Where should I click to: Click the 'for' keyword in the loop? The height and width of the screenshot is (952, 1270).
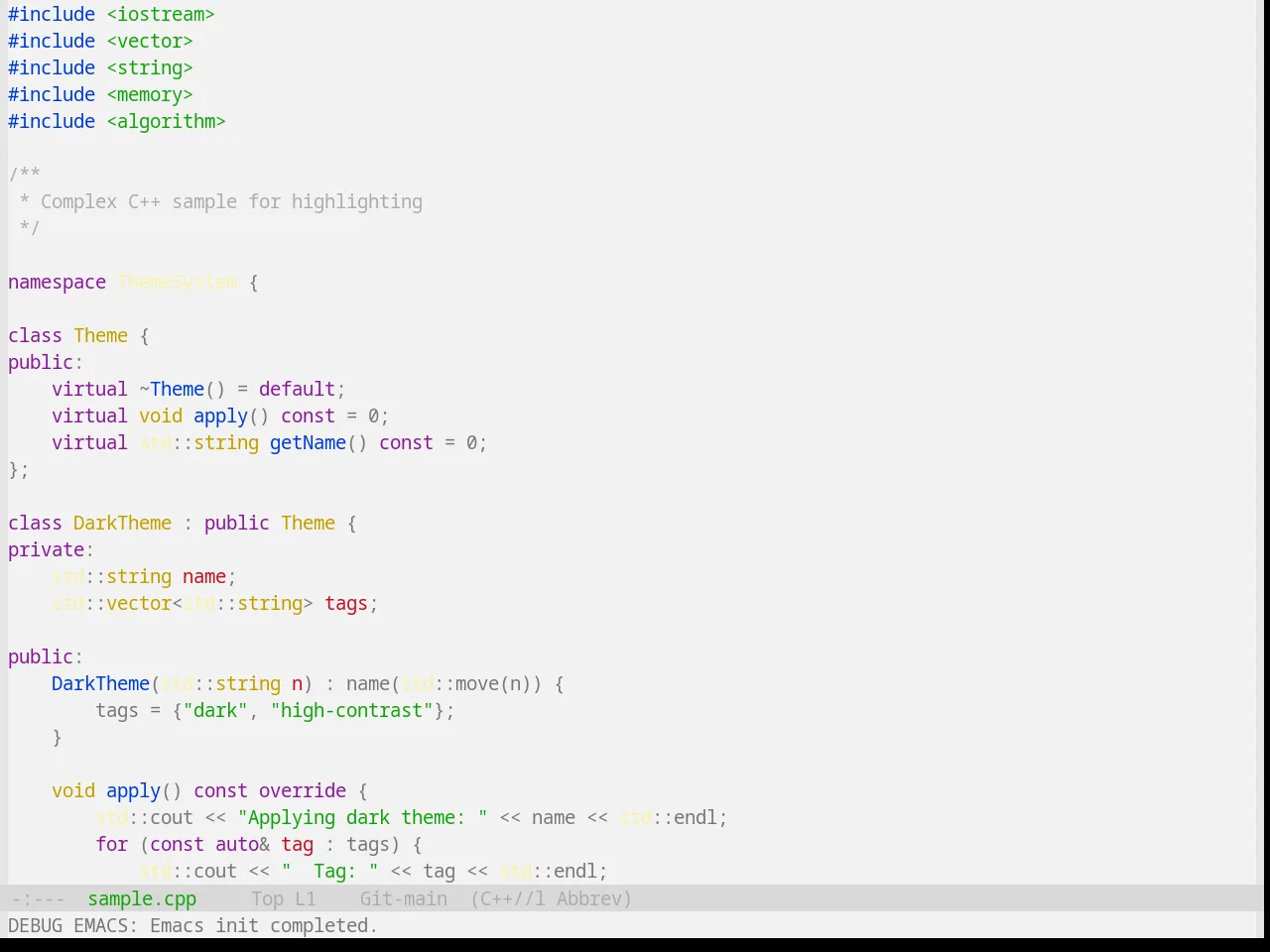[x=111, y=844]
